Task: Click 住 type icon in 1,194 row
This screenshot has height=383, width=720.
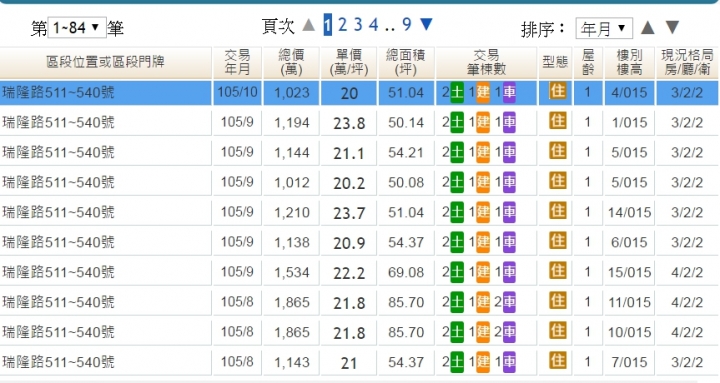Action: click(557, 121)
